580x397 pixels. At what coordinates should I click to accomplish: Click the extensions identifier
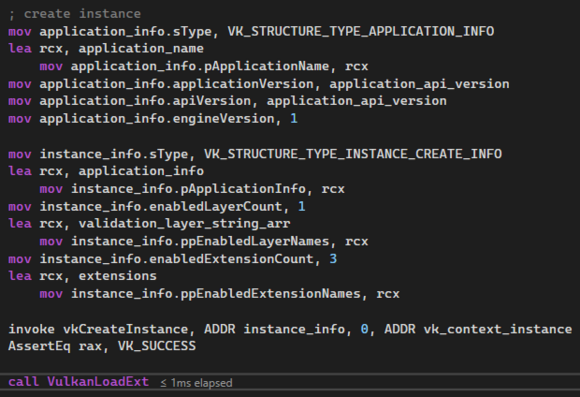[117, 276]
